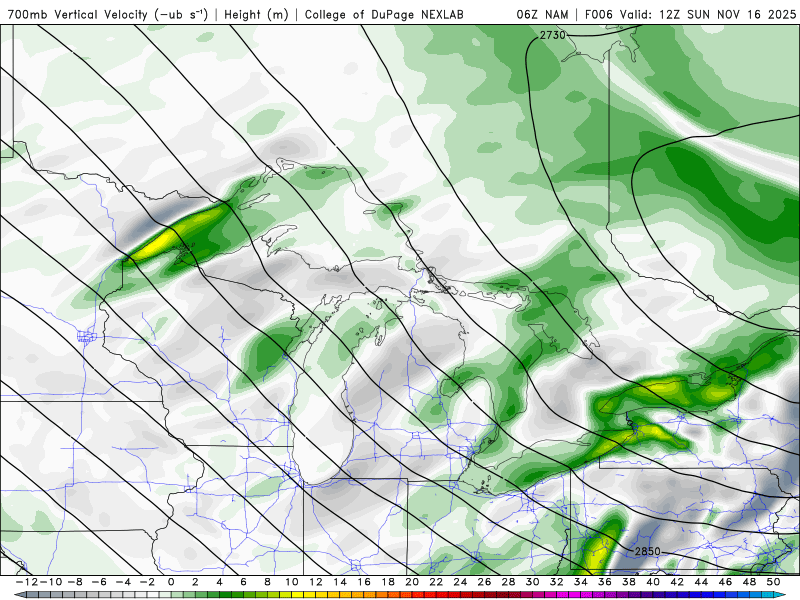Click the "700mb Vertical Velocity" title text

[78, 14]
